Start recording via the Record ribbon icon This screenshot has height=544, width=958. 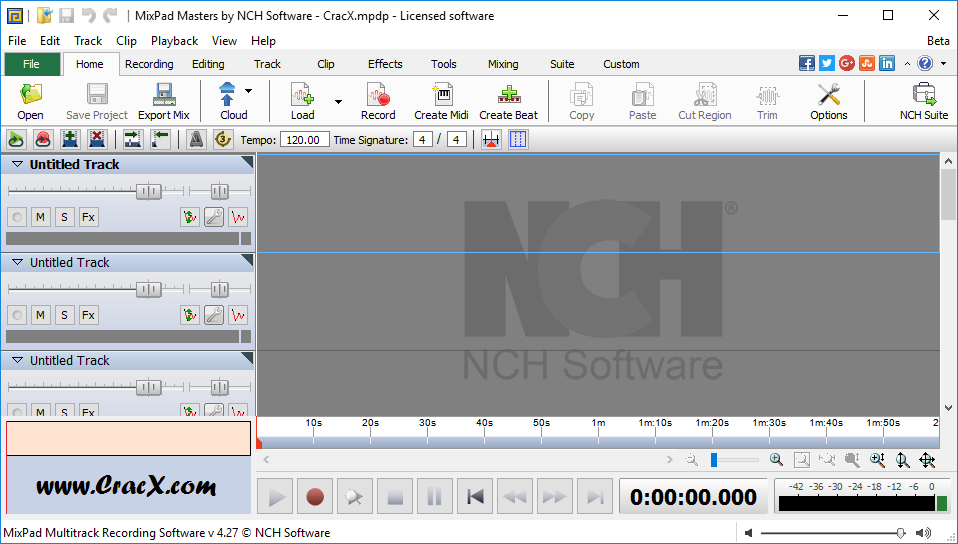point(378,101)
